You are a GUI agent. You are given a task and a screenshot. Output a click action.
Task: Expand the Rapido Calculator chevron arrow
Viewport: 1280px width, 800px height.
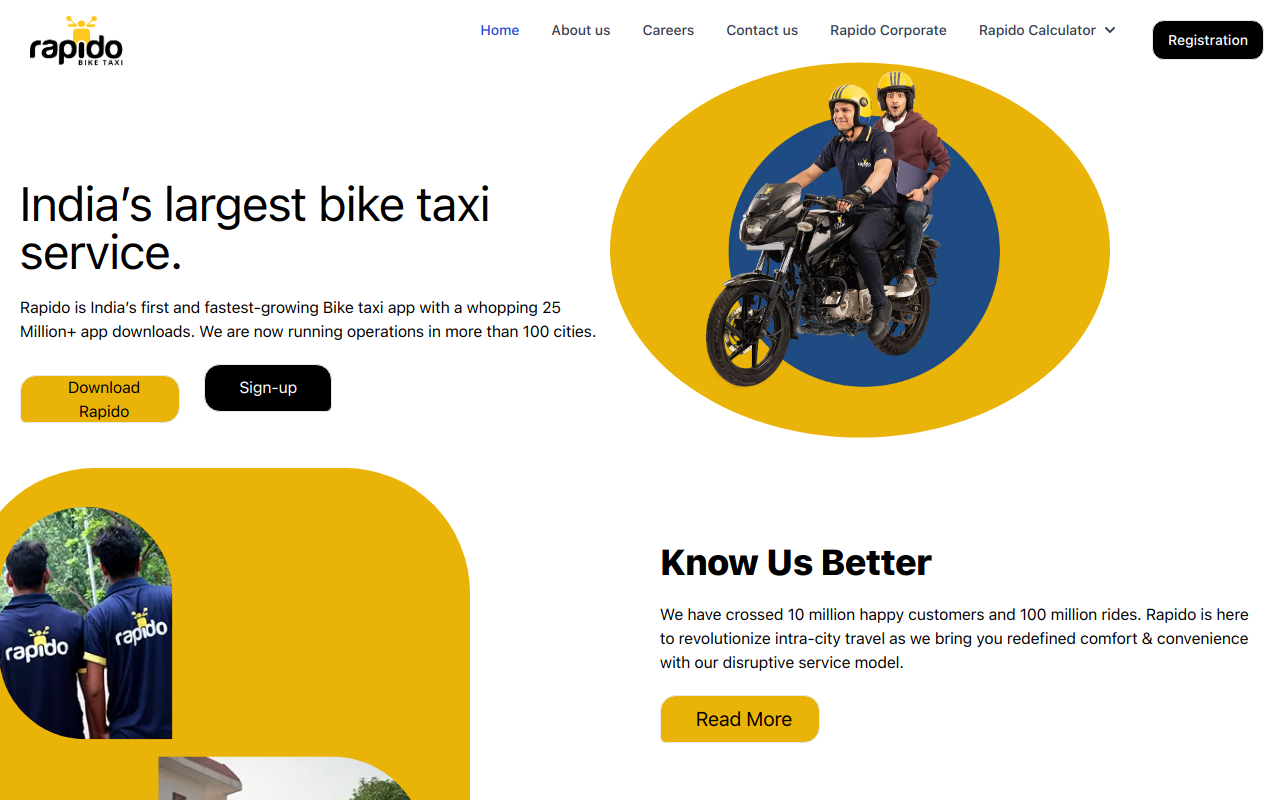(x=1110, y=30)
